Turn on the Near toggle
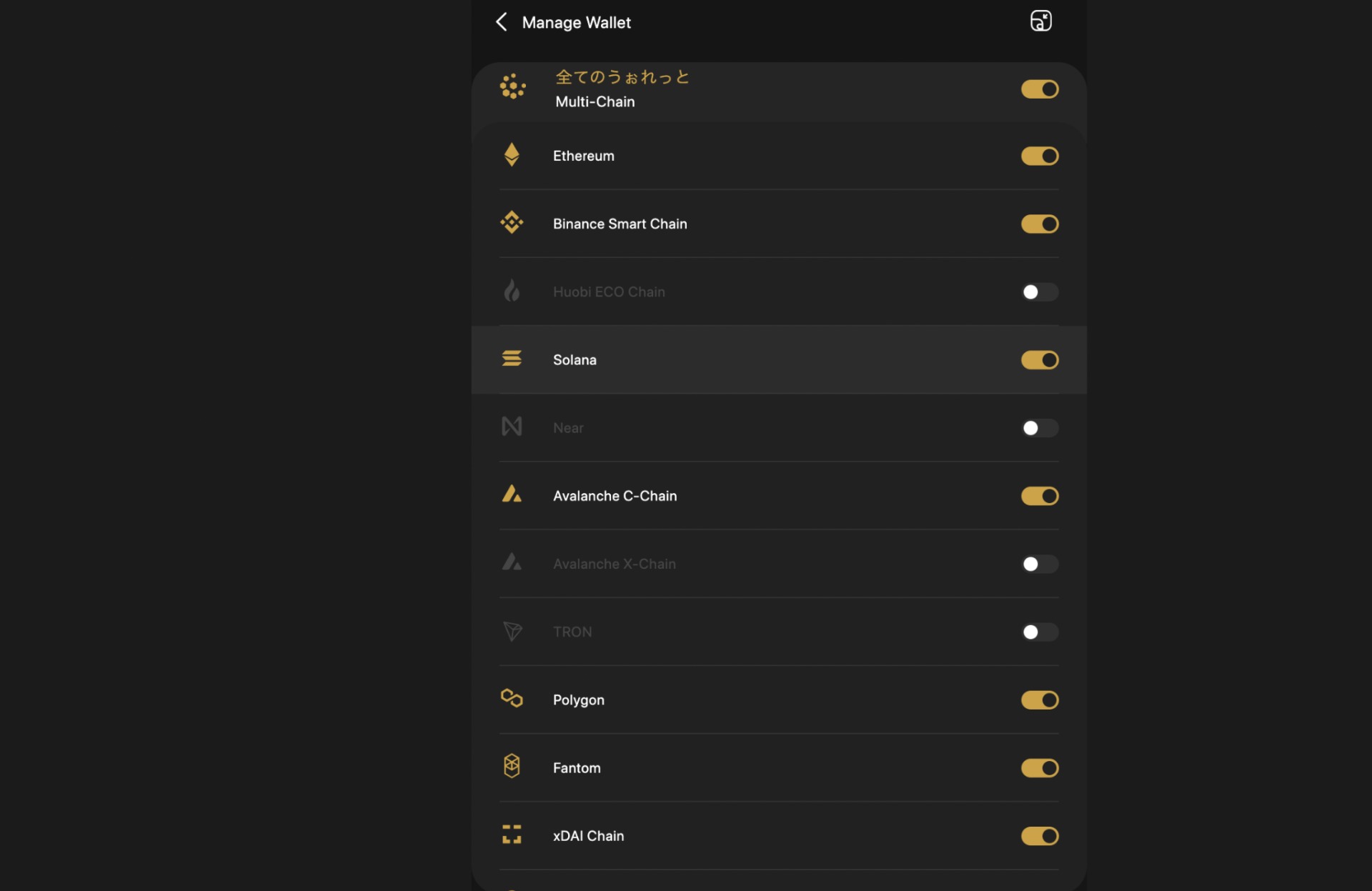Image resolution: width=1372 pixels, height=891 pixels. 1039,428
